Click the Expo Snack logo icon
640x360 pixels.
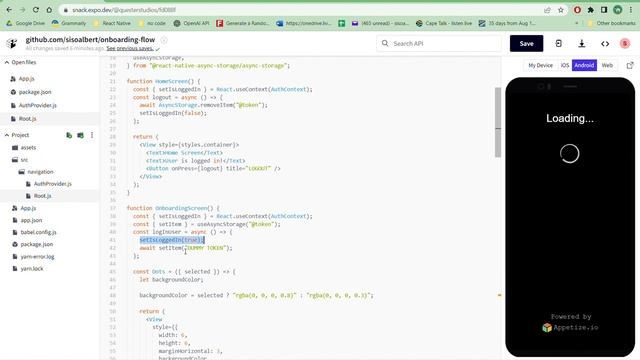coord(12,43)
